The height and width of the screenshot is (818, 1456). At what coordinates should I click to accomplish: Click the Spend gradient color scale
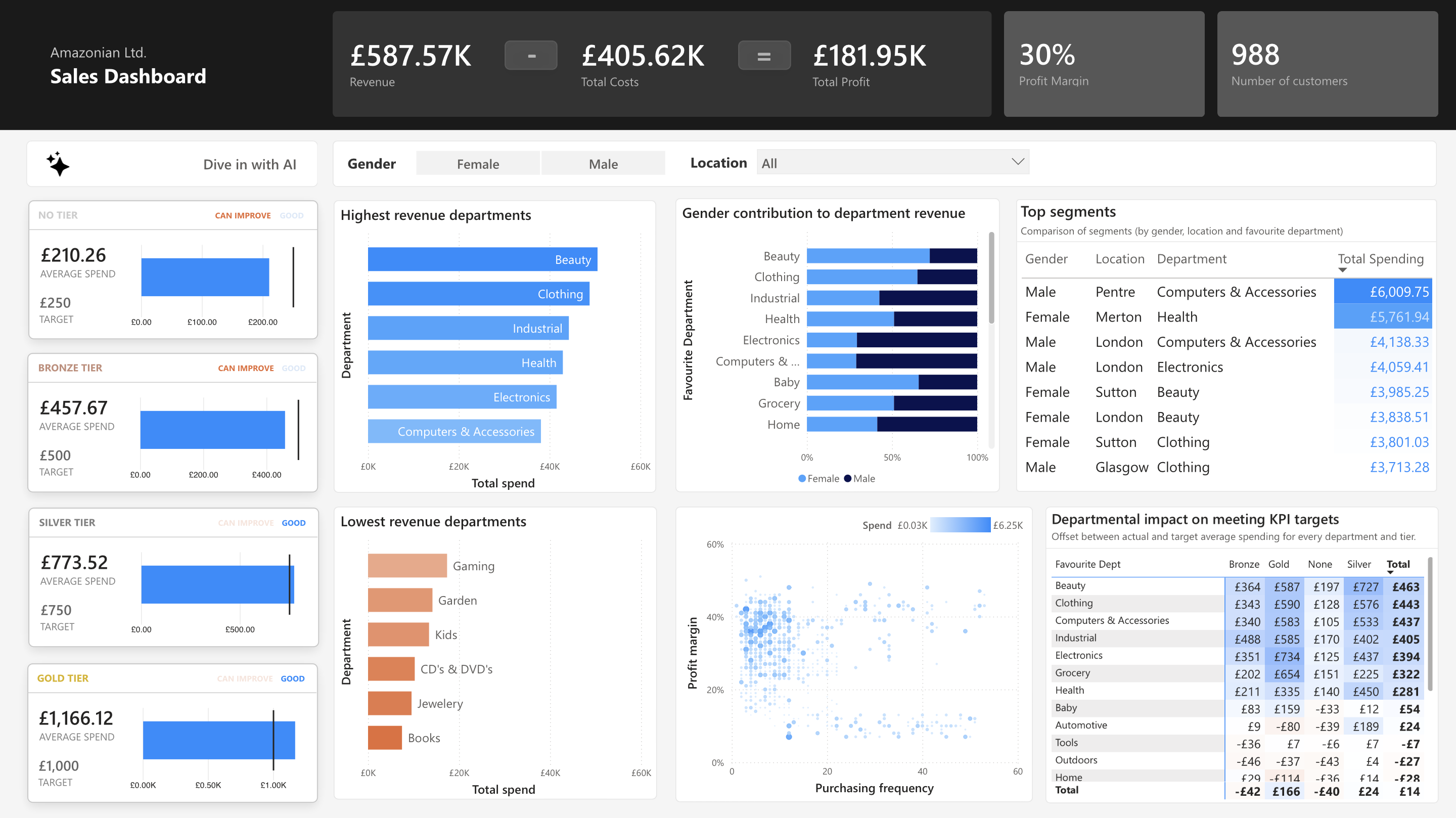pyautogui.click(x=960, y=525)
